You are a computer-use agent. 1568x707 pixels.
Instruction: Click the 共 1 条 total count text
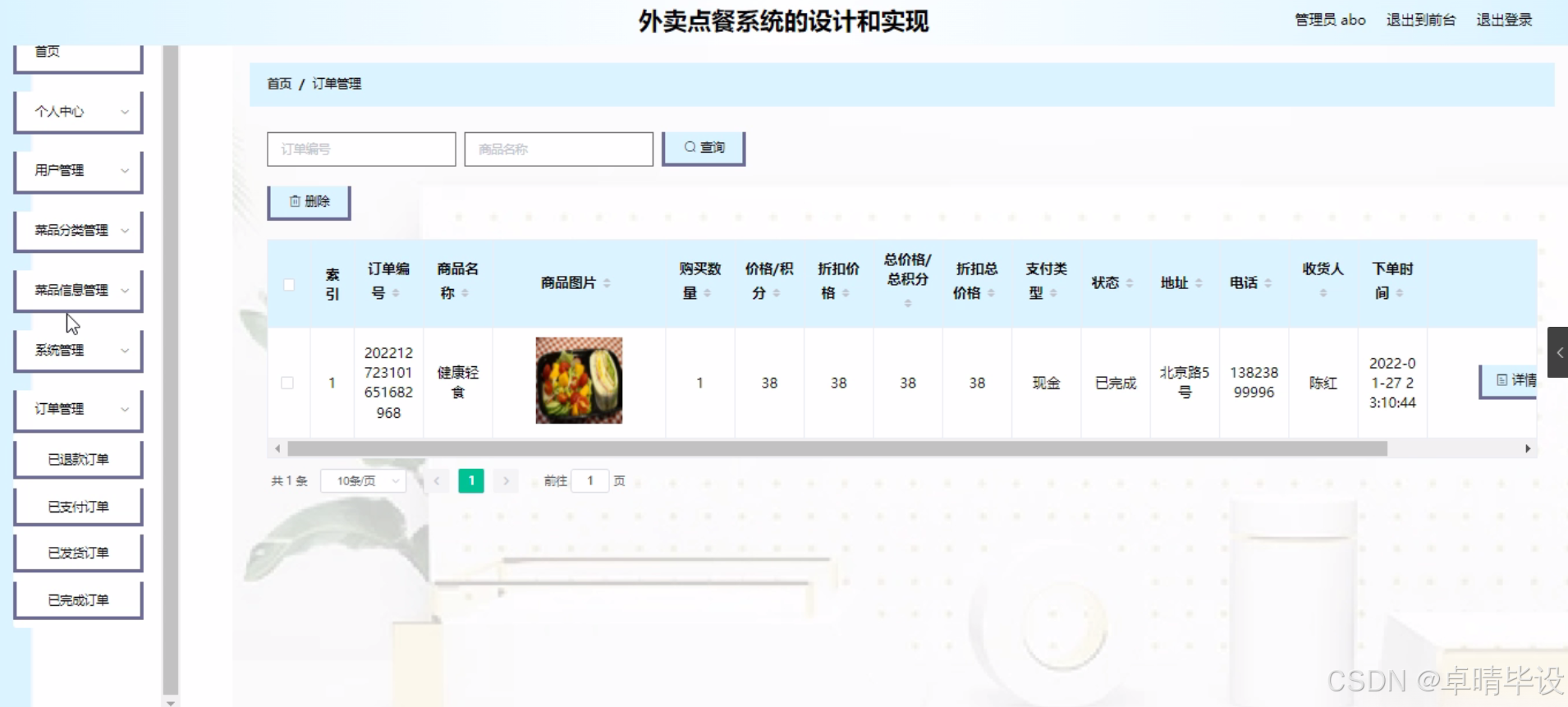click(x=289, y=481)
